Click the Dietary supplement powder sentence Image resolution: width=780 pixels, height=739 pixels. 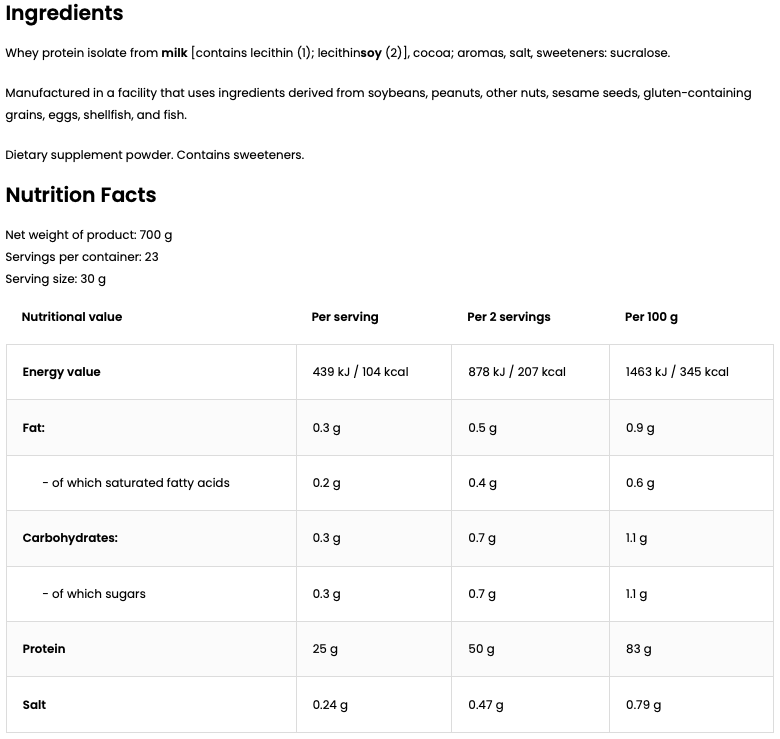point(155,155)
